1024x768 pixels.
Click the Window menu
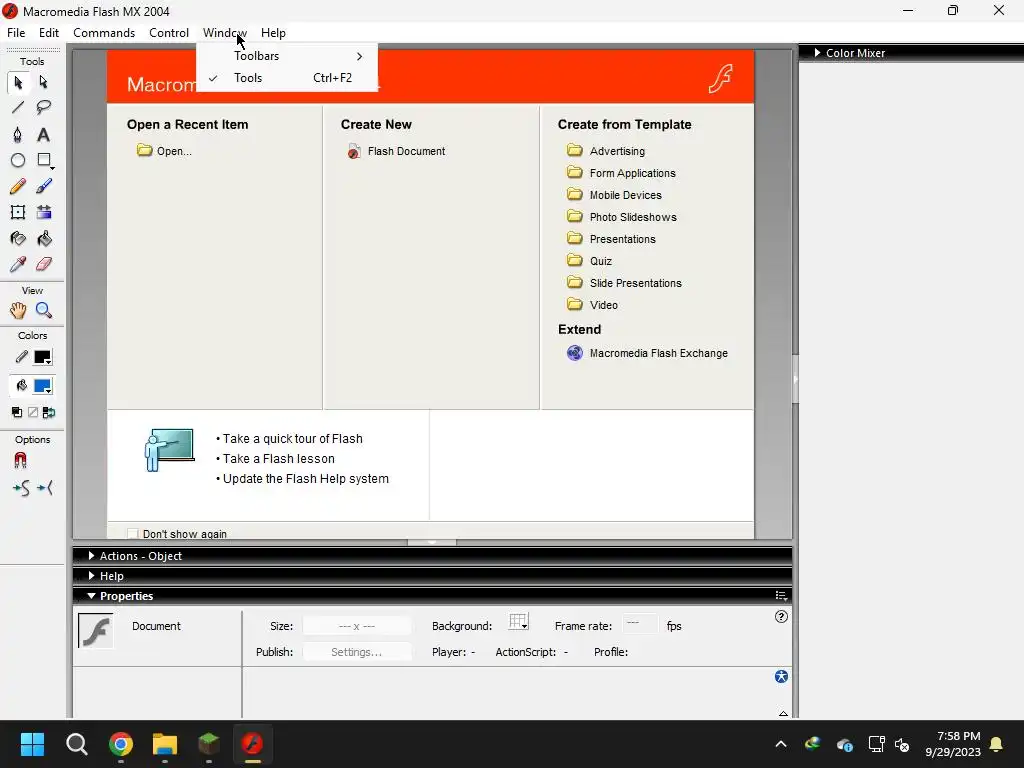[225, 33]
